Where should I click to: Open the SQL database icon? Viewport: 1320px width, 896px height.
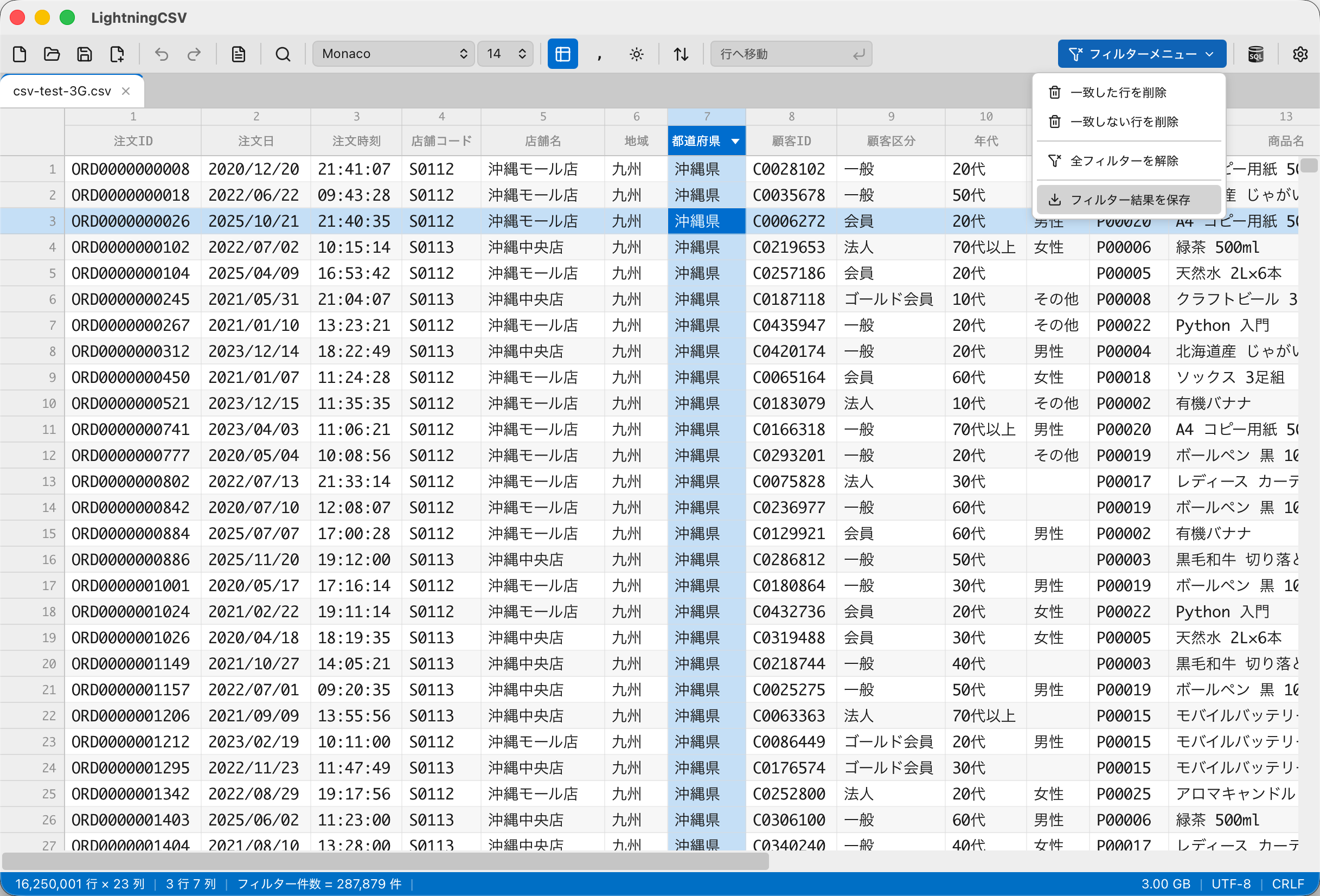1256,54
